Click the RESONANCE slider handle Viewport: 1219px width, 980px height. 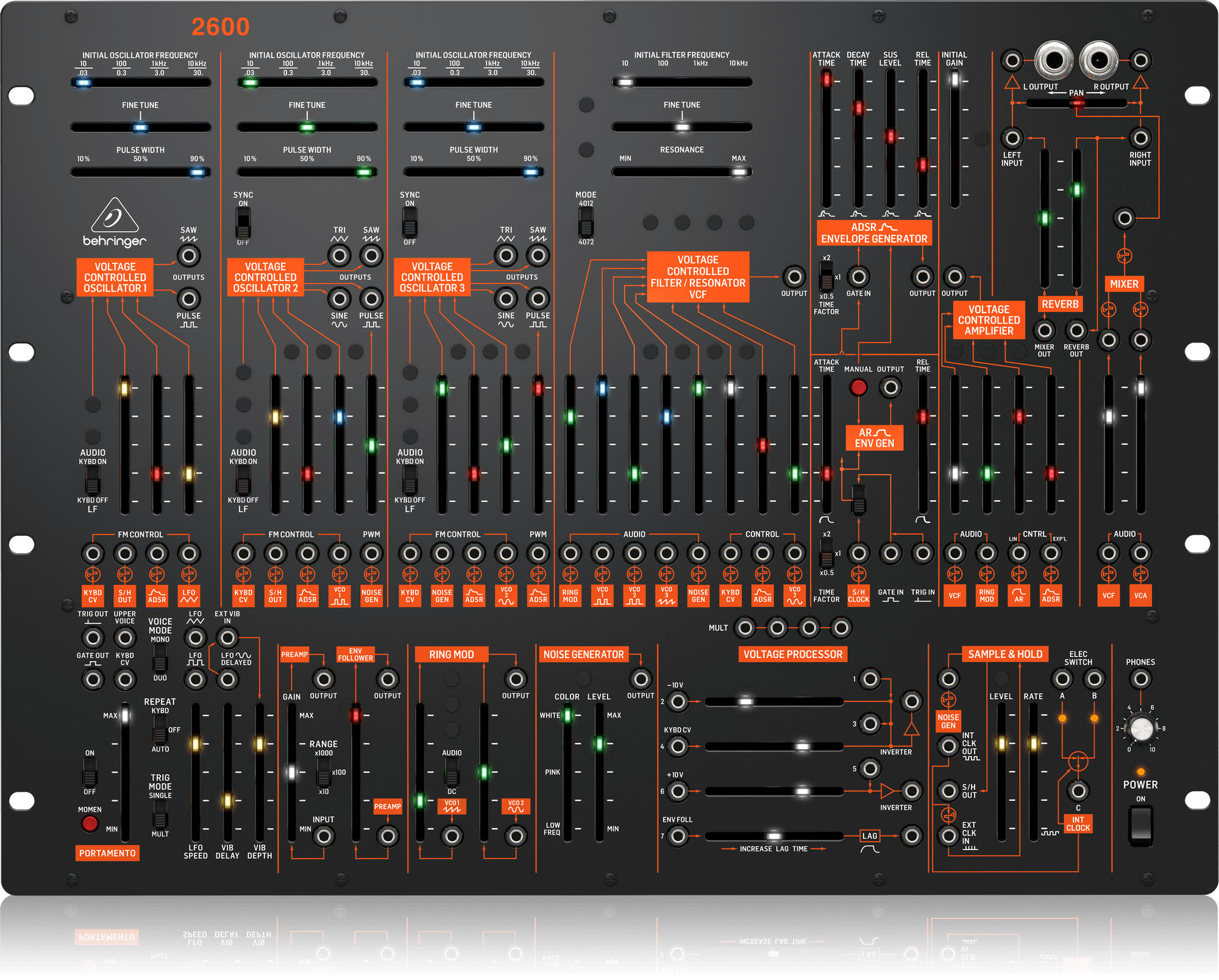pos(739,172)
